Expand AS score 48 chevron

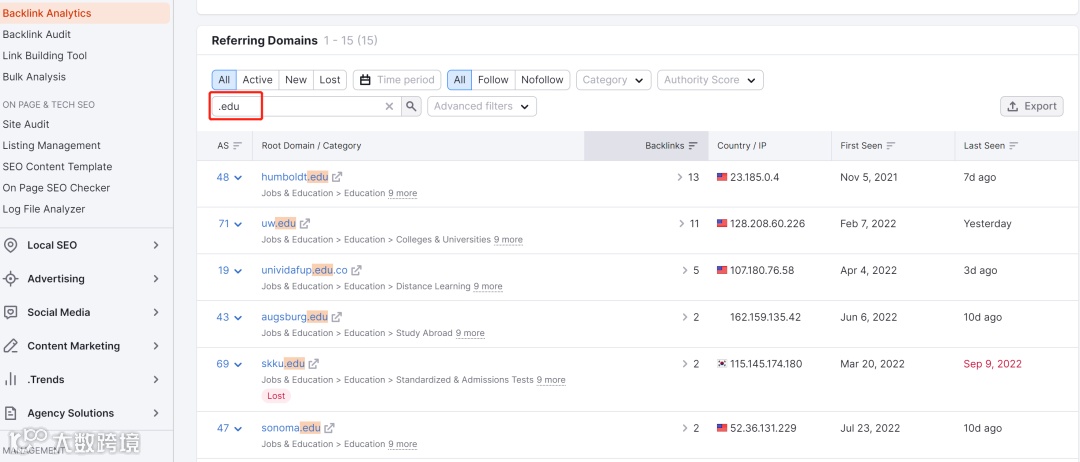(238, 178)
